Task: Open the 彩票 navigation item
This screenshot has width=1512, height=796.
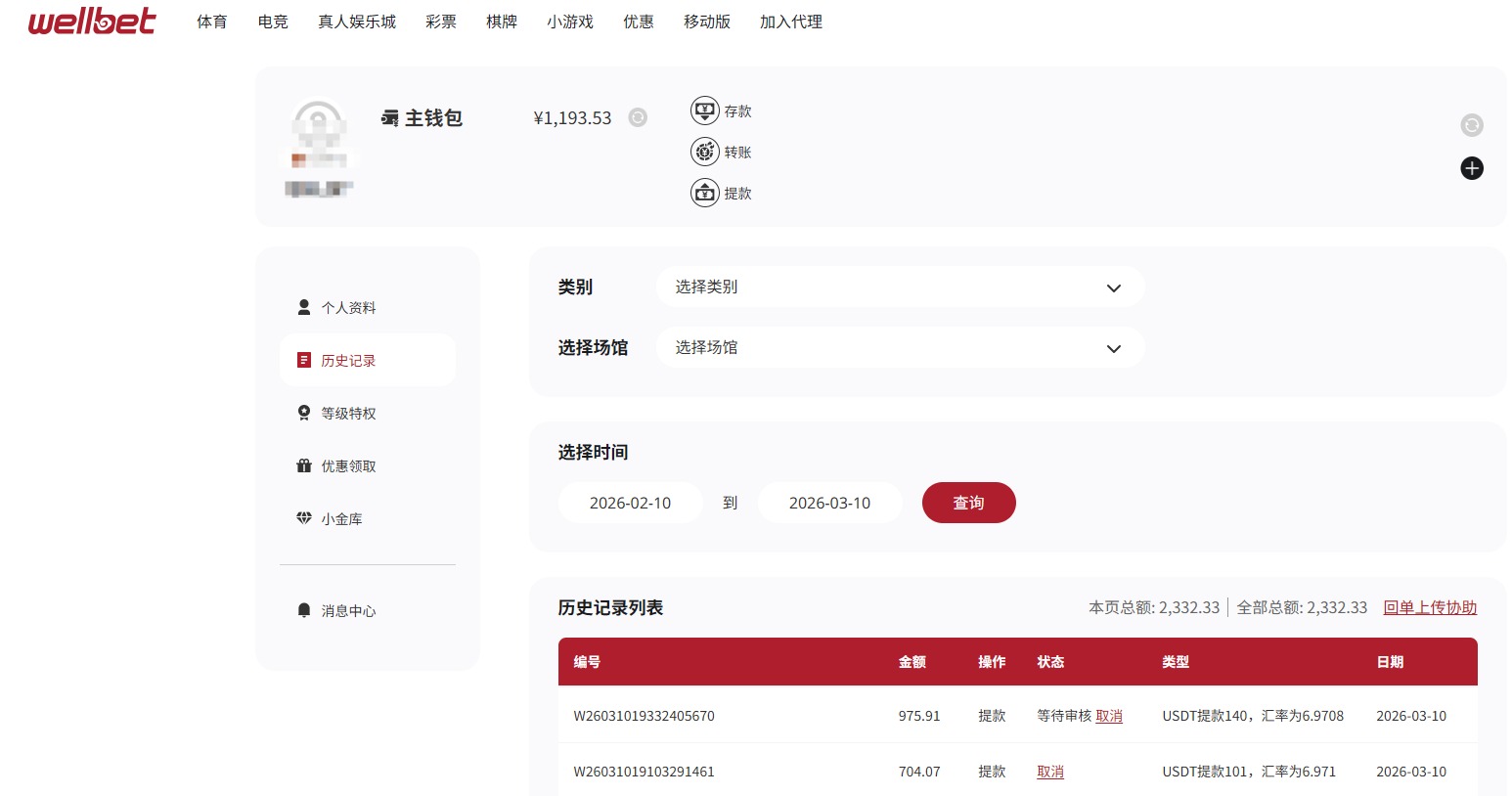Action: pyautogui.click(x=440, y=22)
